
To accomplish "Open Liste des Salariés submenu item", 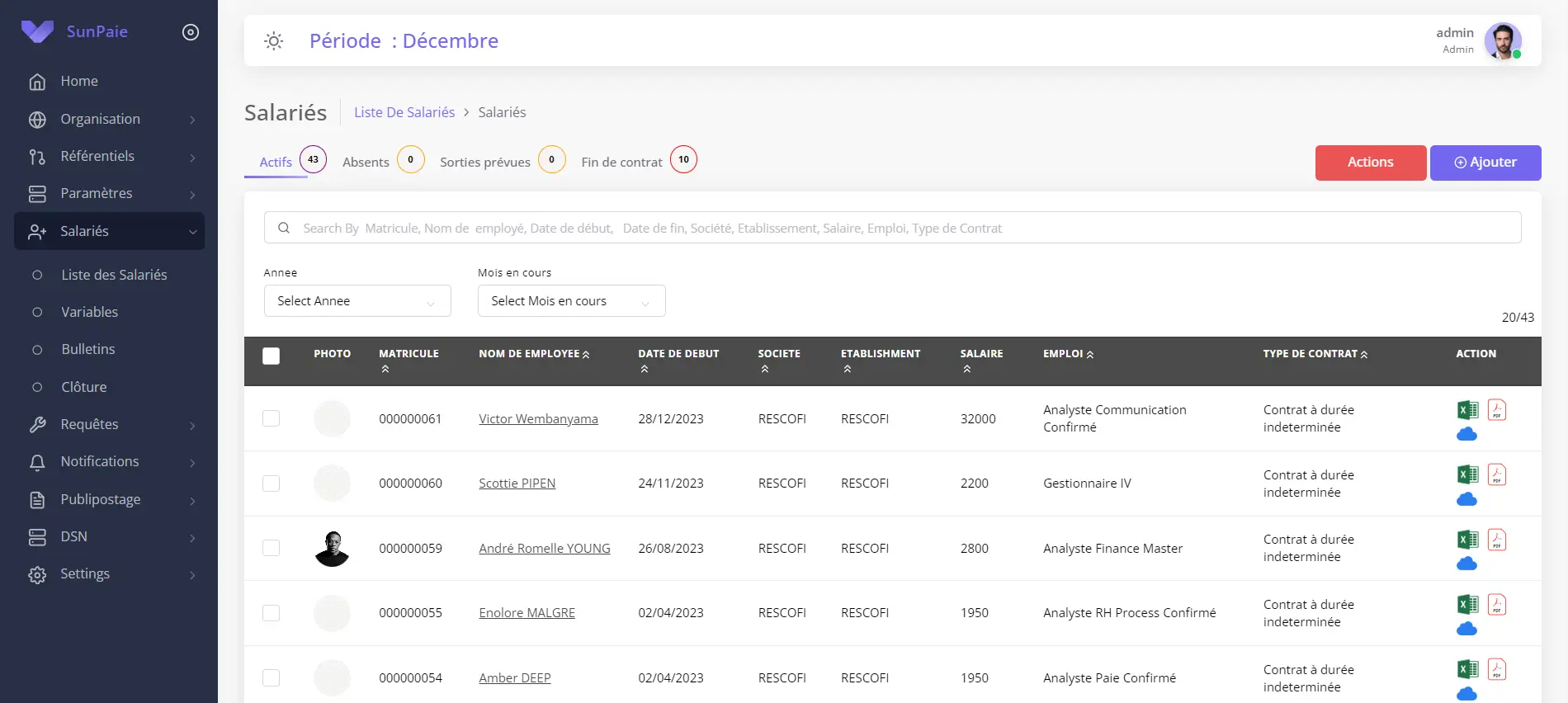I will tap(114, 275).
